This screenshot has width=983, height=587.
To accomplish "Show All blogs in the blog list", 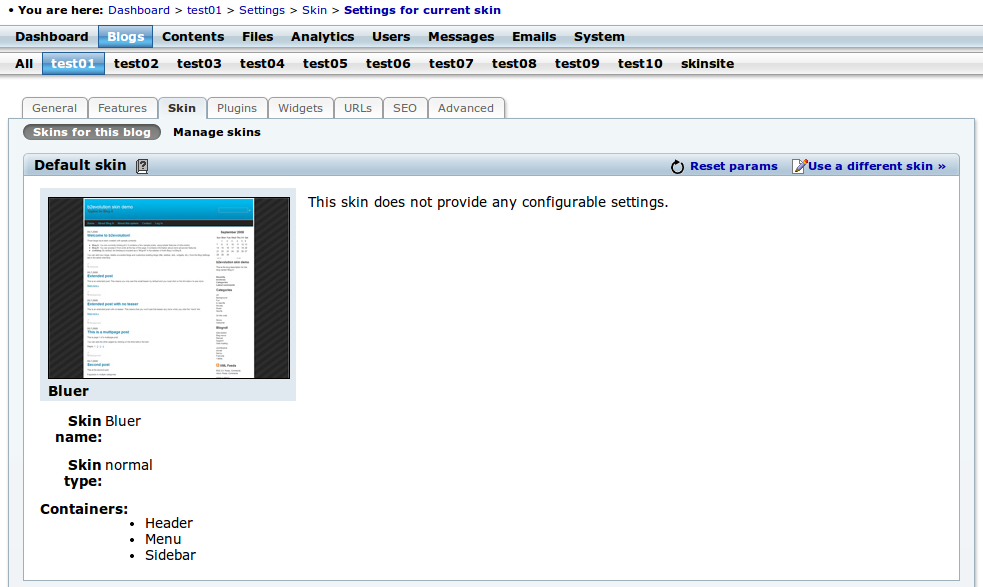I will coord(24,63).
